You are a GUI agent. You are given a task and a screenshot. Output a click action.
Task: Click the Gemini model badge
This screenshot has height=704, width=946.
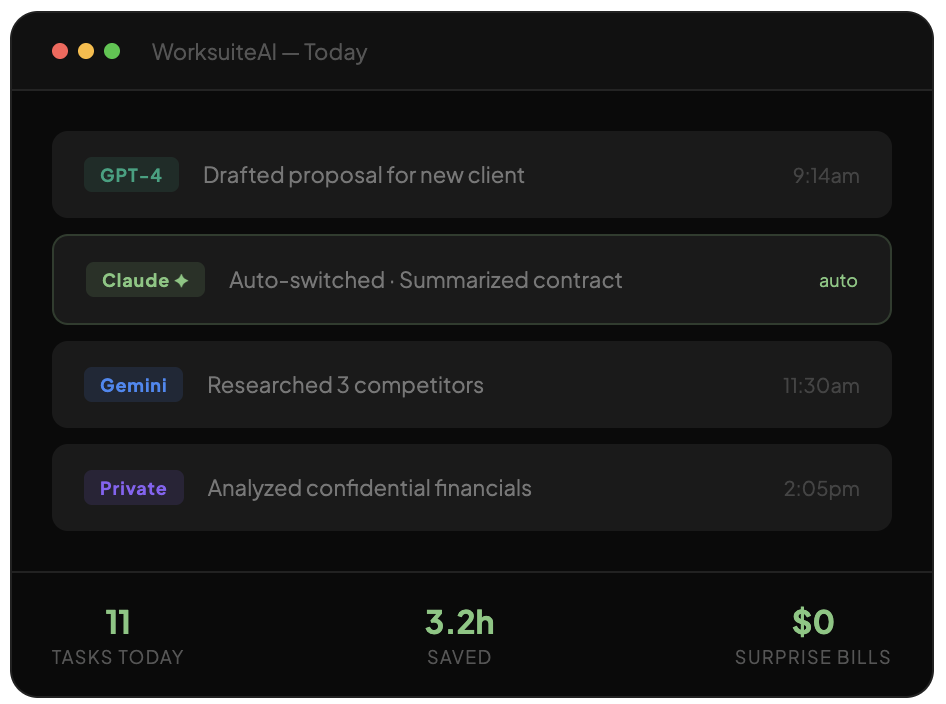point(133,385)
